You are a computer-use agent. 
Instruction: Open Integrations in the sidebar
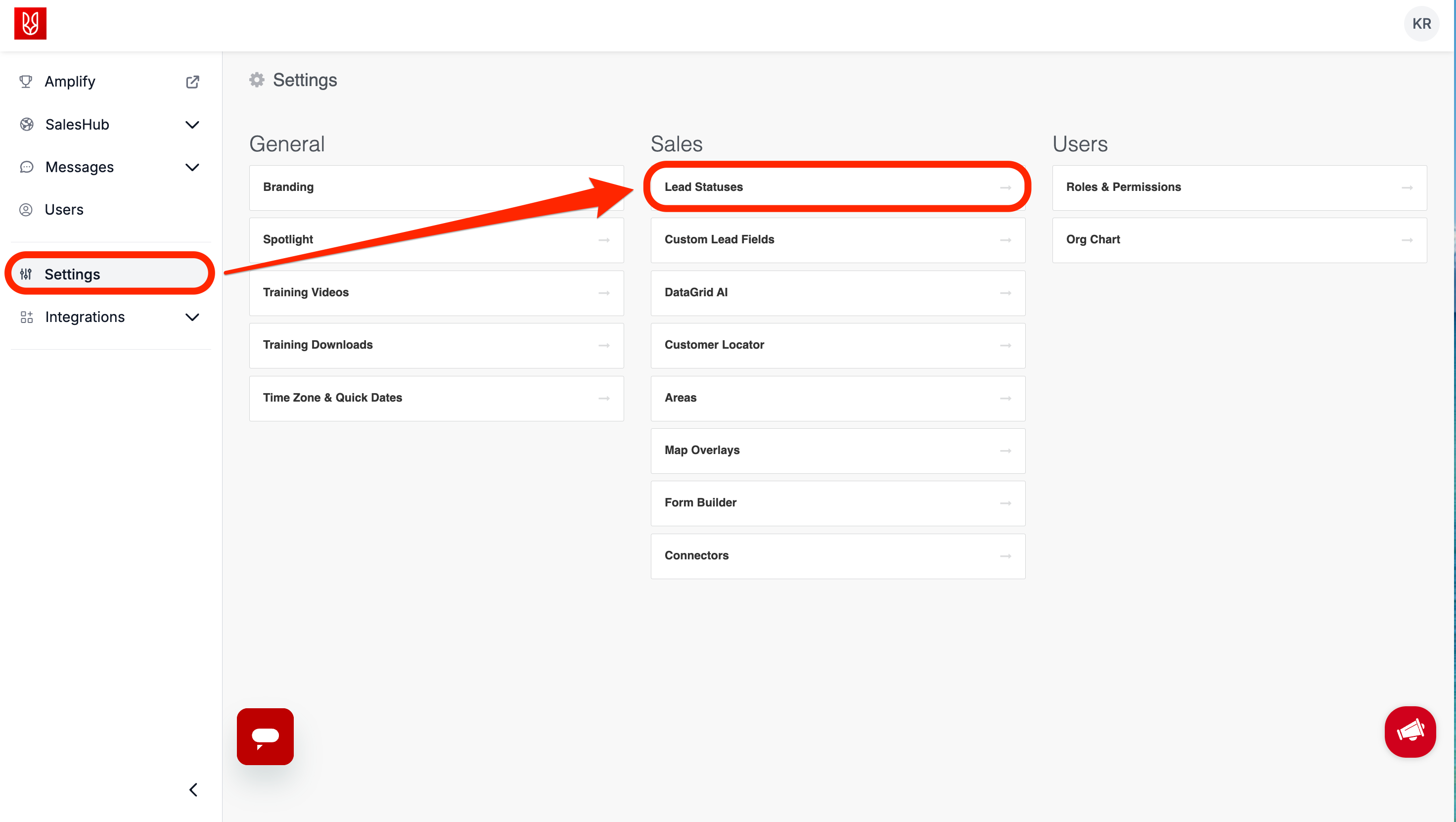coord(85,317)
